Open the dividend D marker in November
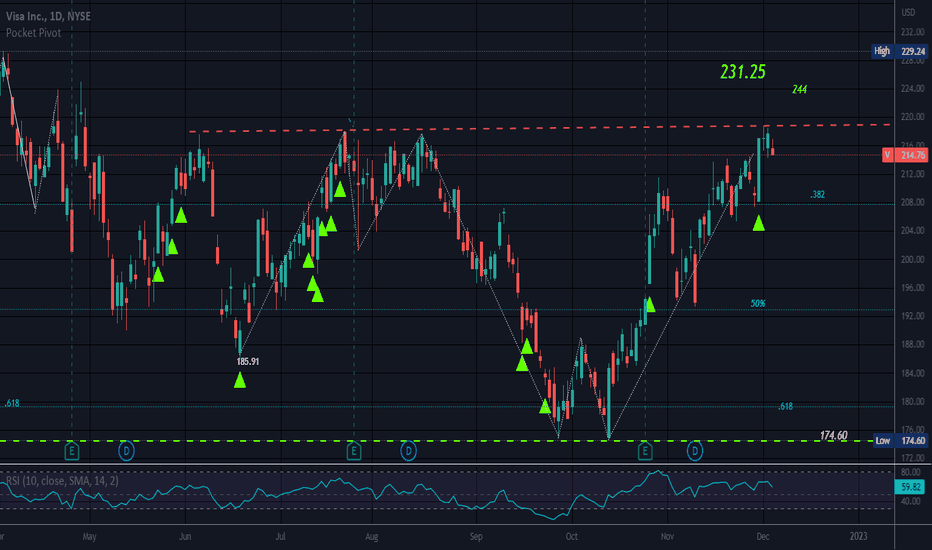Screen dimensions: 932x550 (x=695, y=451)
